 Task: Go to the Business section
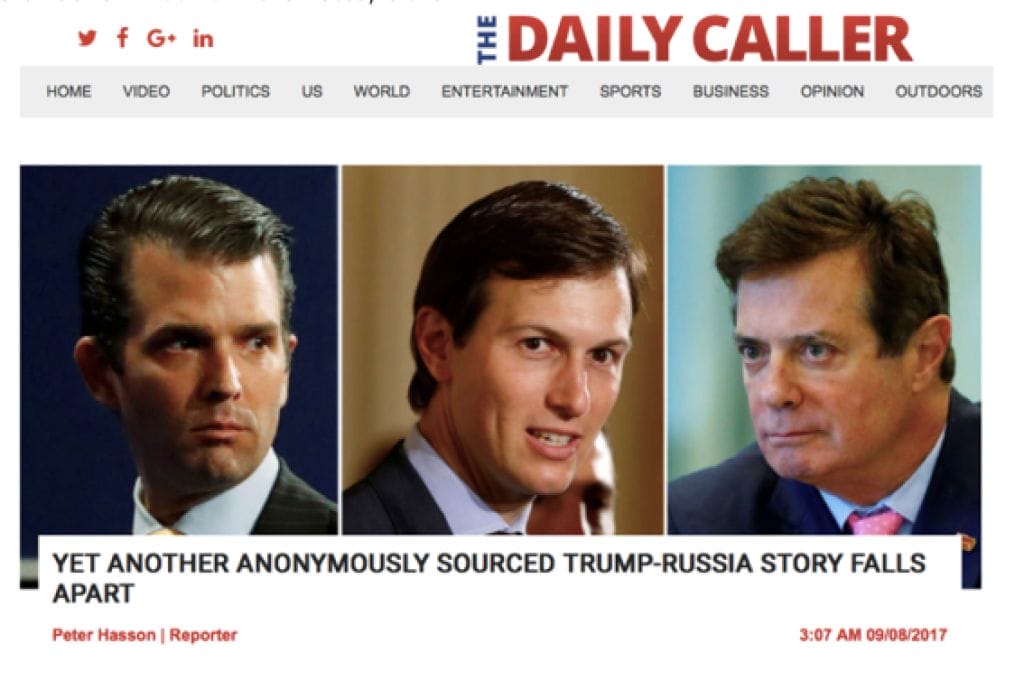click(730, 91)
